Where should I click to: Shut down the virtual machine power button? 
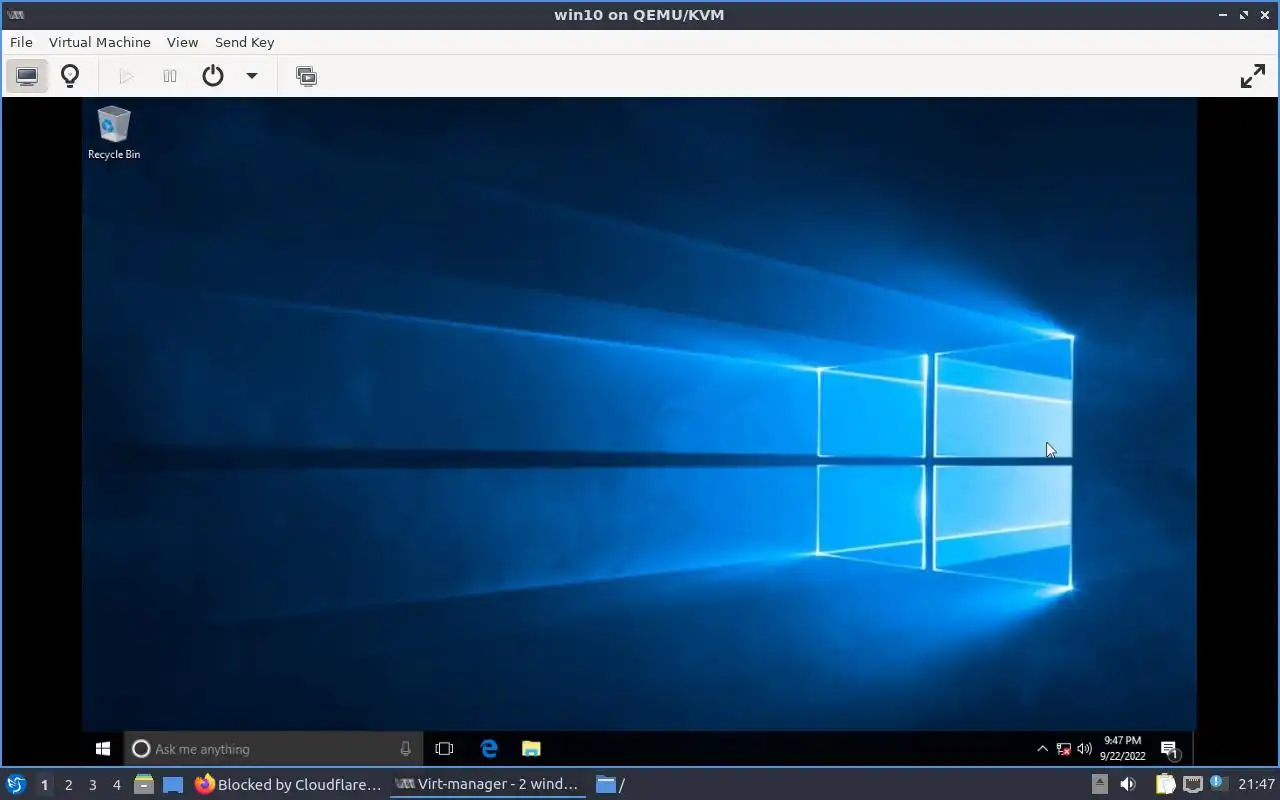click(x=213, y=76)
